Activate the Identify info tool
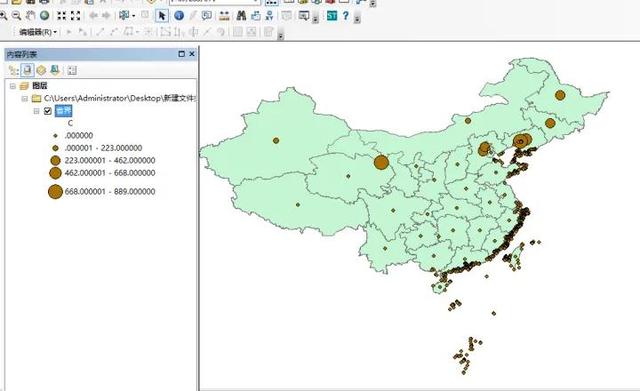The width and height of the screenshot is (640, 391). (179, 16)
